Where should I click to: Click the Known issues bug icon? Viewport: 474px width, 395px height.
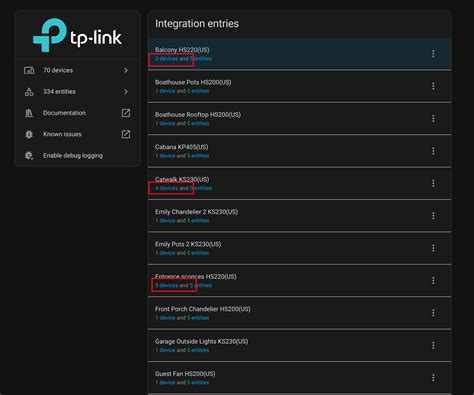(x=29, y=134)
